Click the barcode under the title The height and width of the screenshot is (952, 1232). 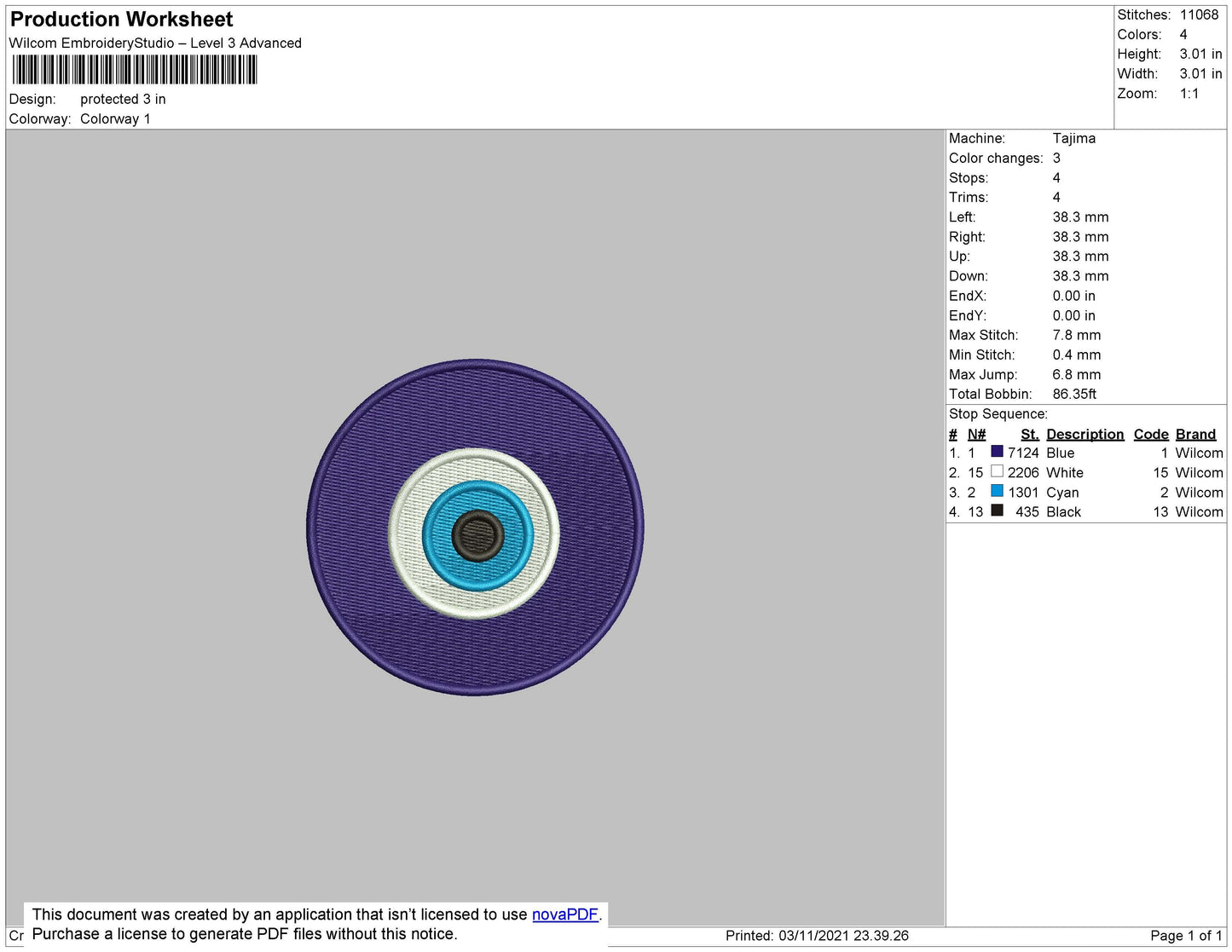click(135, 70)
